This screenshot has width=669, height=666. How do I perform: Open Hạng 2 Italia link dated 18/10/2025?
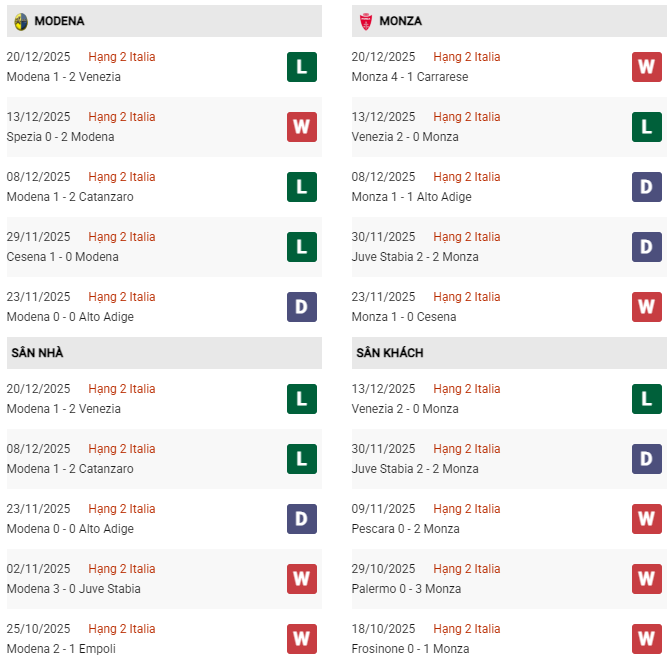coord(467,629)
